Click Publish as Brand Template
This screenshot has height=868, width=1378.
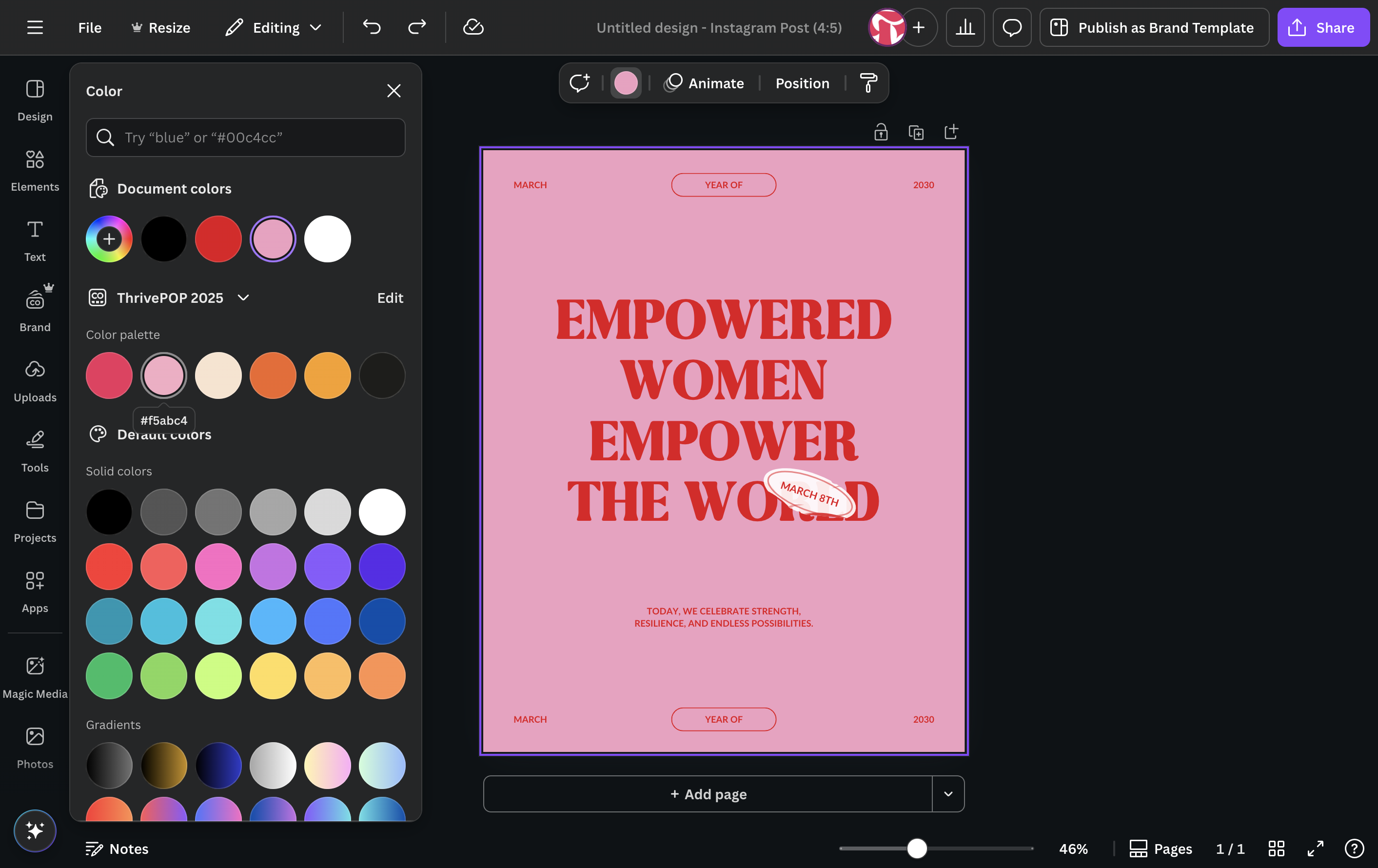1154,27
